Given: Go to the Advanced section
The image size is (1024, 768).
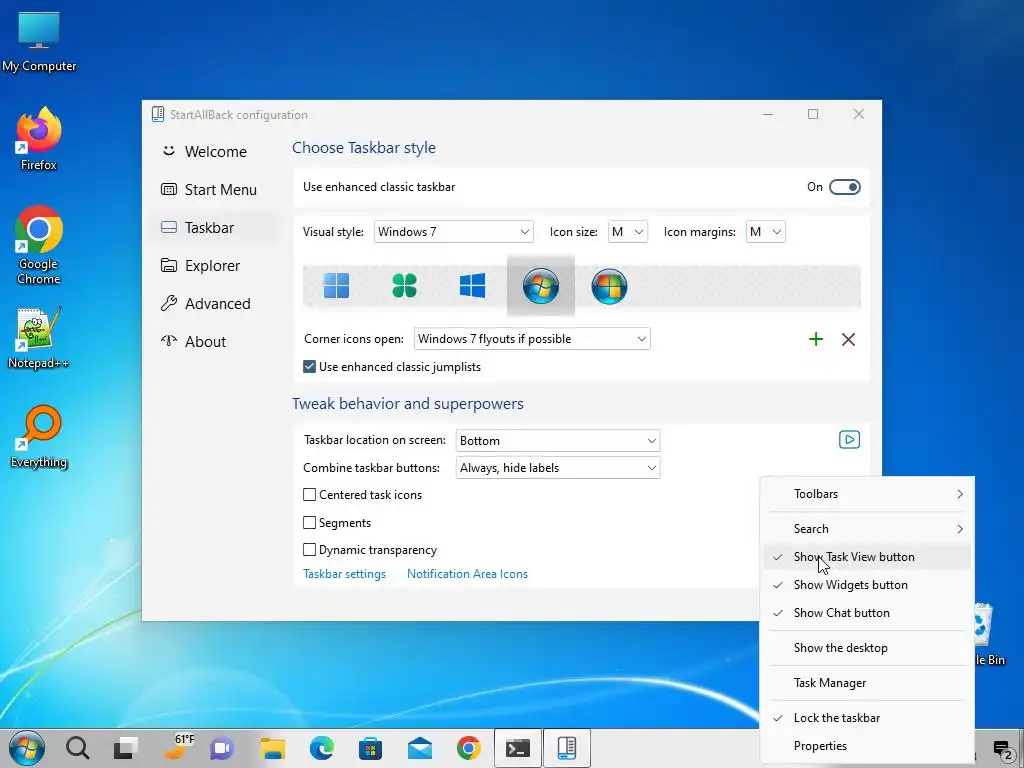Looking at the screenshot, I should pos(215,303).
